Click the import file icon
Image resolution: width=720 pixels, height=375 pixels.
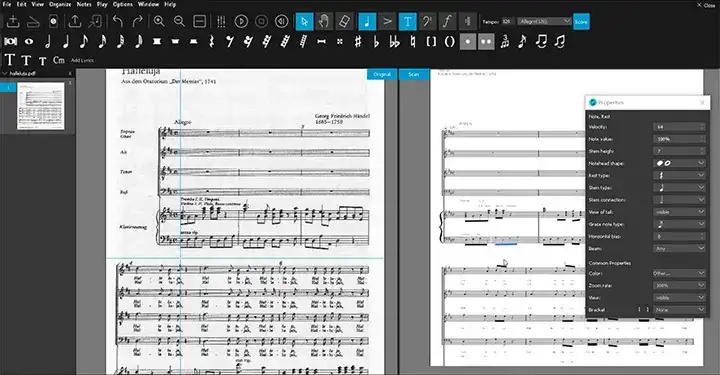coord(13,22)
